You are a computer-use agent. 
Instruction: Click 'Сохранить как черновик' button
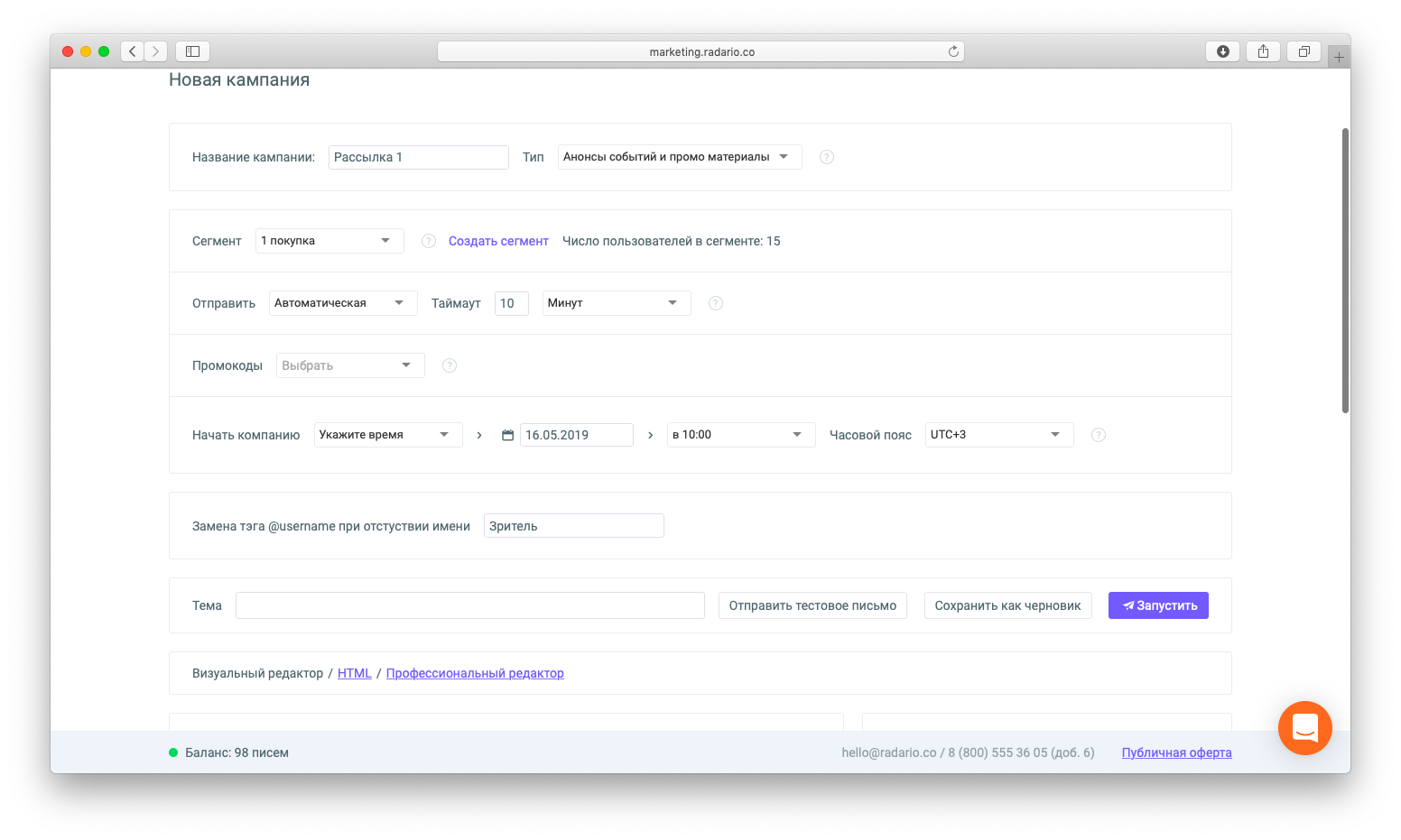tap(1008, 605)
